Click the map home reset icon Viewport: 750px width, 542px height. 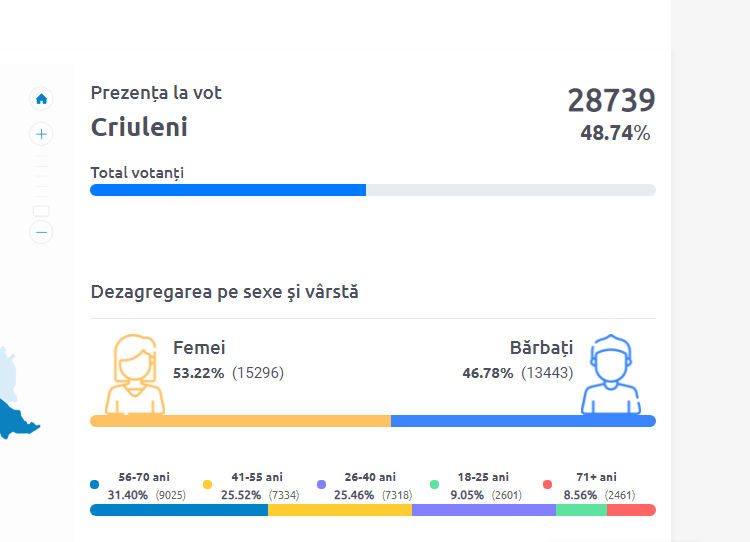click(41, 99)
